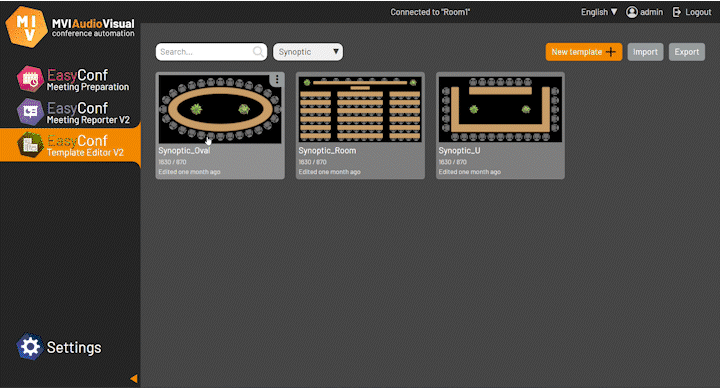Screen dimensions: 720x388
Task: Click the Logout icon
Action: [676, 12]
